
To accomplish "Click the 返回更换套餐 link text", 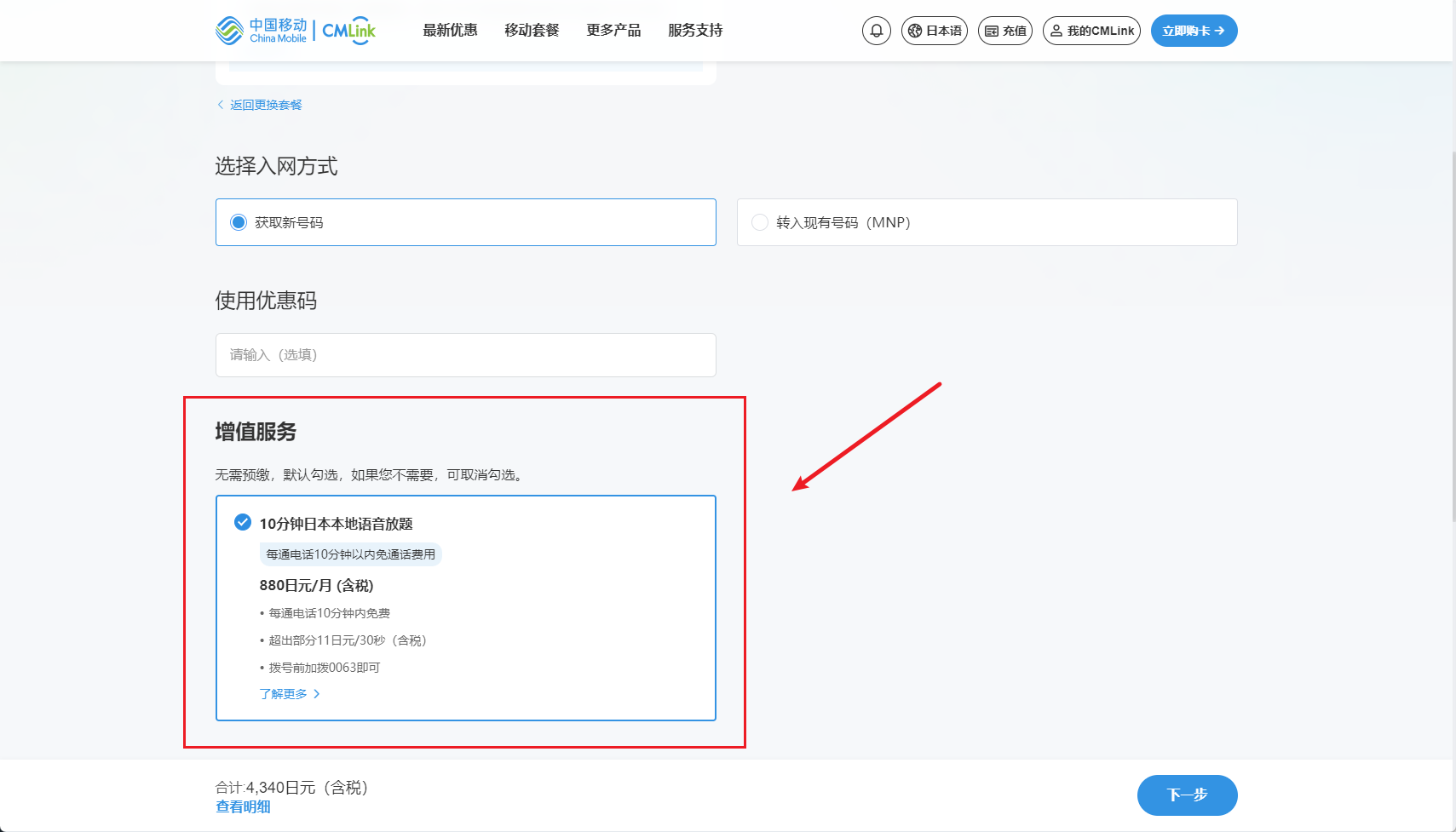I will click(x=266, y=105).
